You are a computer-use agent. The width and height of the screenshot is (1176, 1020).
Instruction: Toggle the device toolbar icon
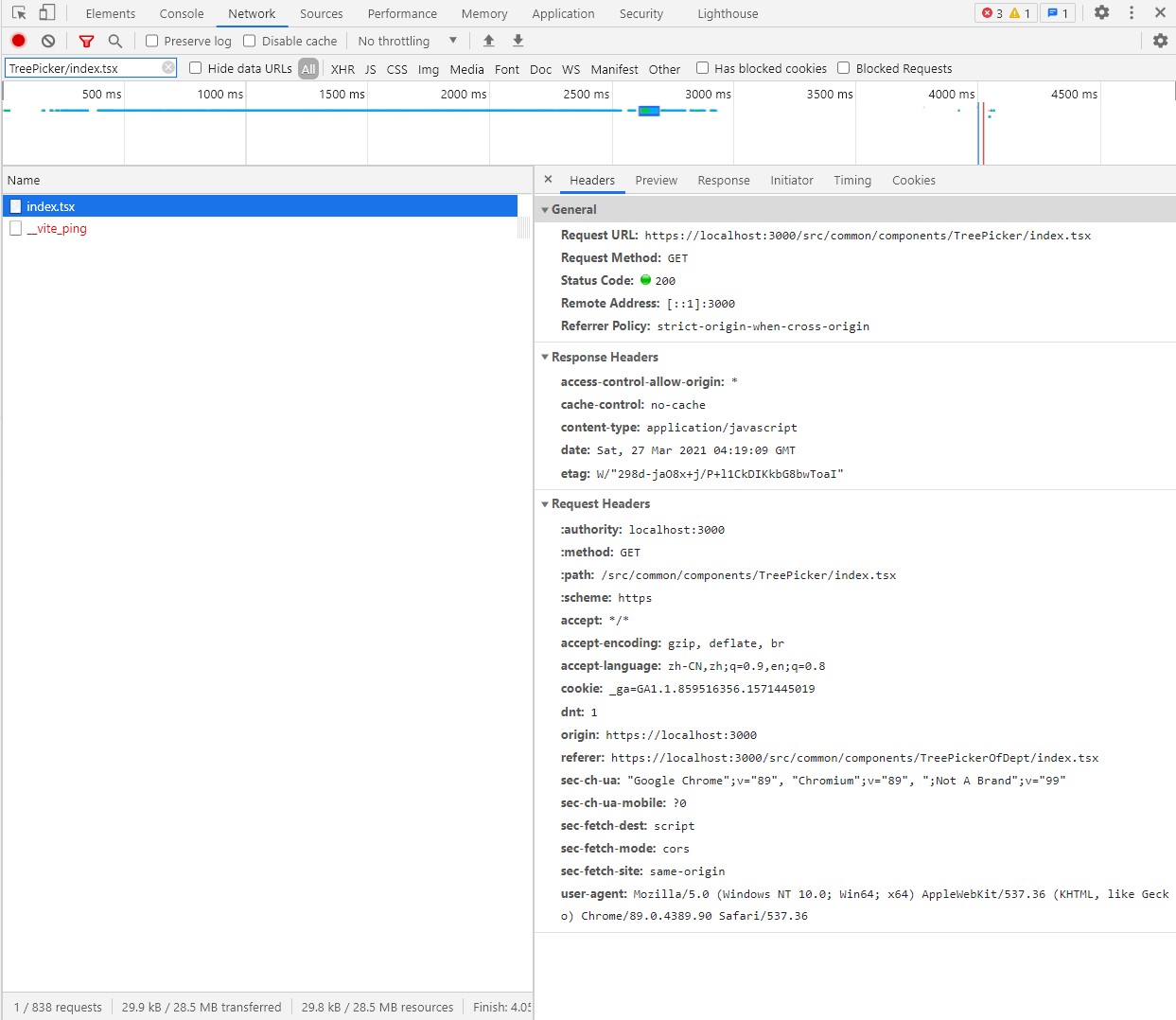pos(46,13)
